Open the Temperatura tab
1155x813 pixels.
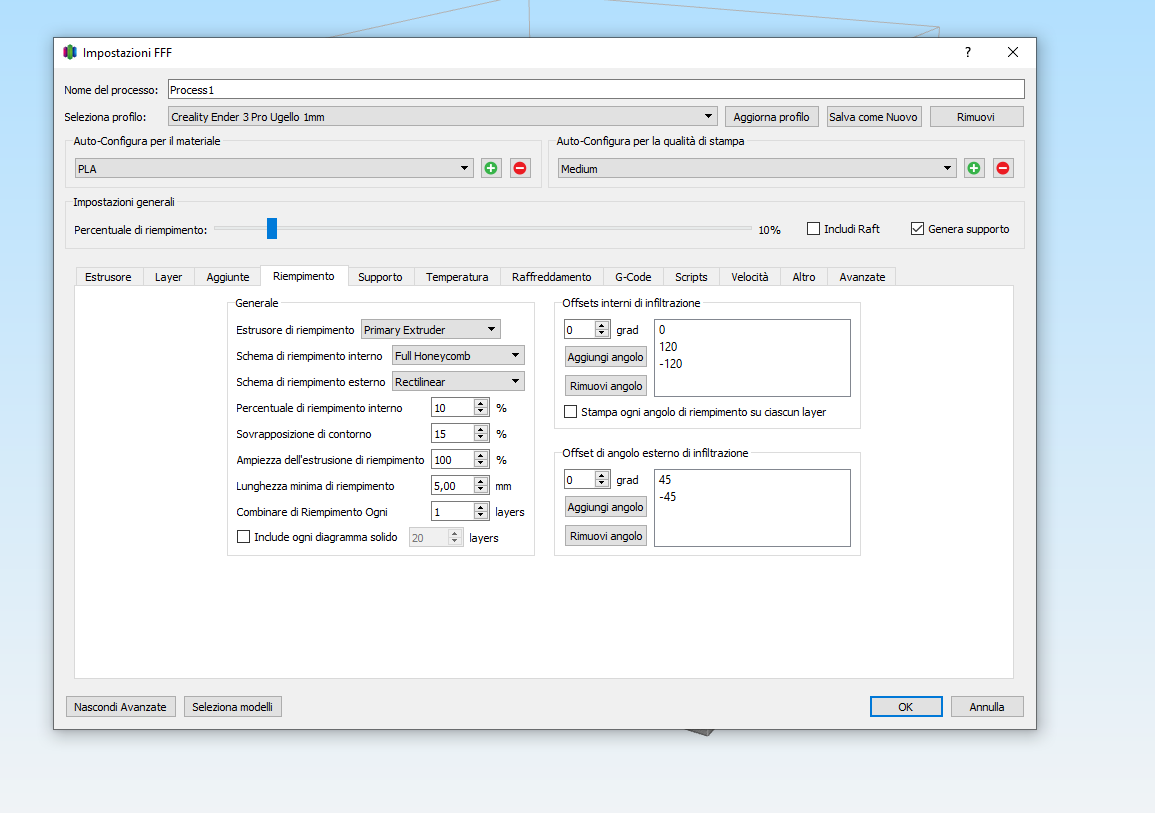coord(457,277)
